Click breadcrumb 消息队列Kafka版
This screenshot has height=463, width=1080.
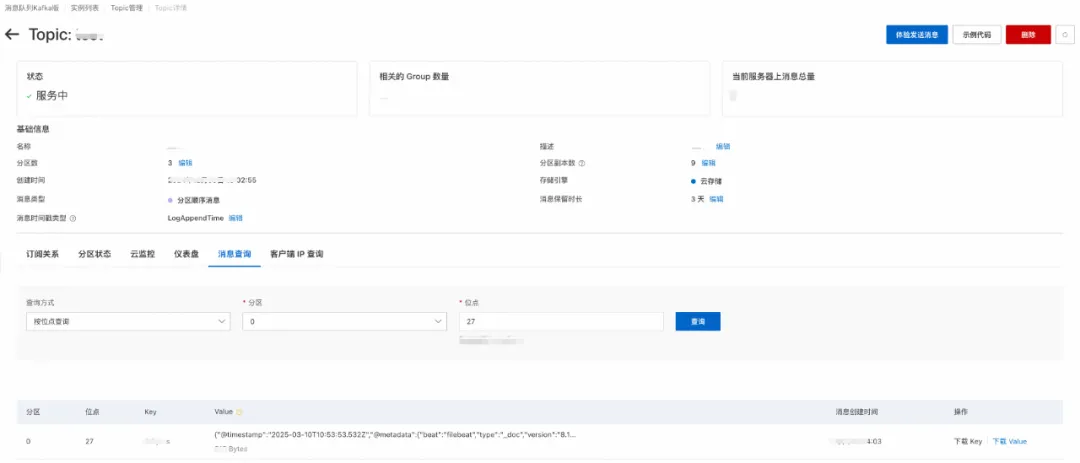[32, 7]
